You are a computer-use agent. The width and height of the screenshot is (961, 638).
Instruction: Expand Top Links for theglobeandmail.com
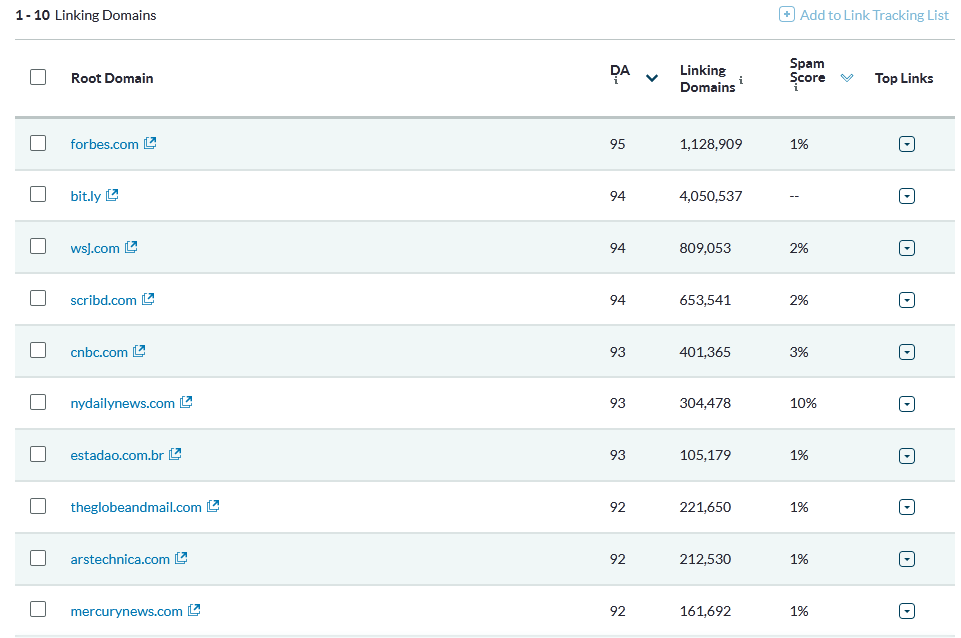click(x=907, y=507)
